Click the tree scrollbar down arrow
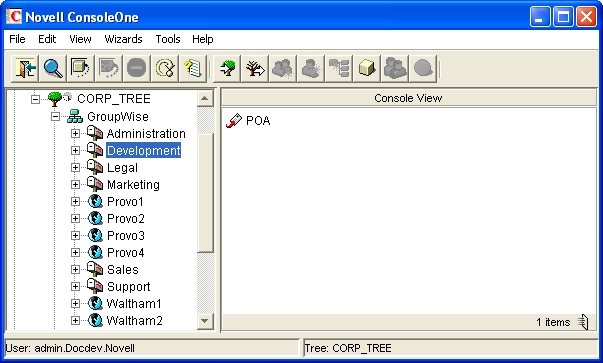Image resolution: width=603 pixels, height=363 pixels. [205, 321]
